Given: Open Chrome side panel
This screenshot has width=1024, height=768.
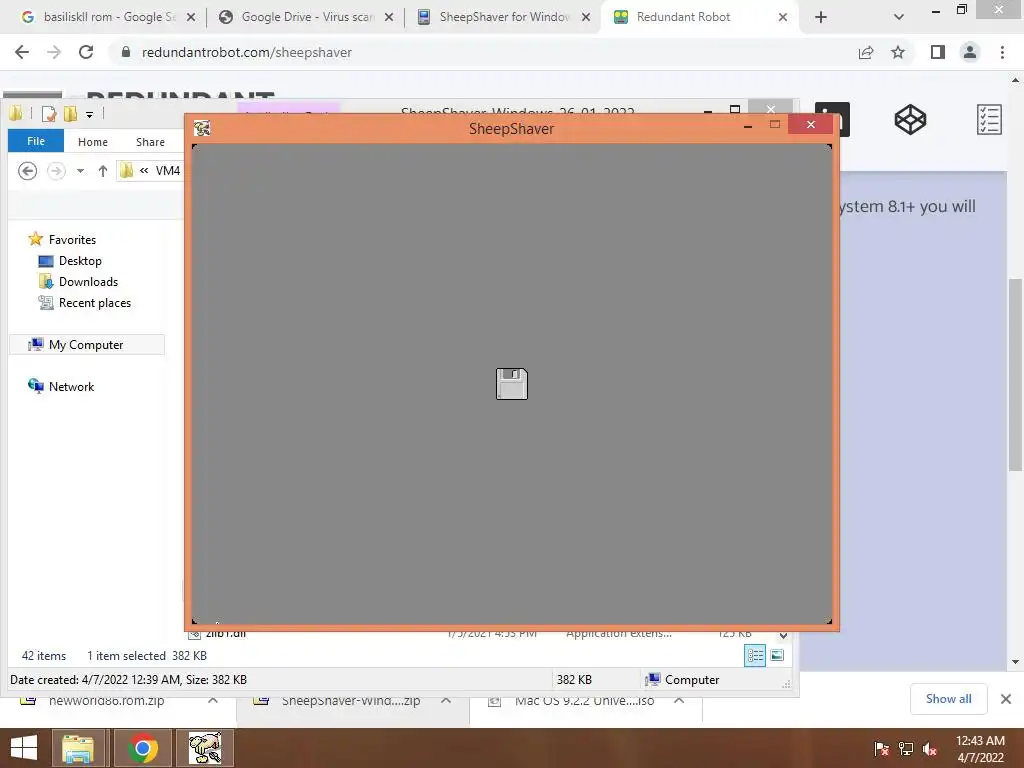Looking at the screenshot, I should [x=938, y=52].
